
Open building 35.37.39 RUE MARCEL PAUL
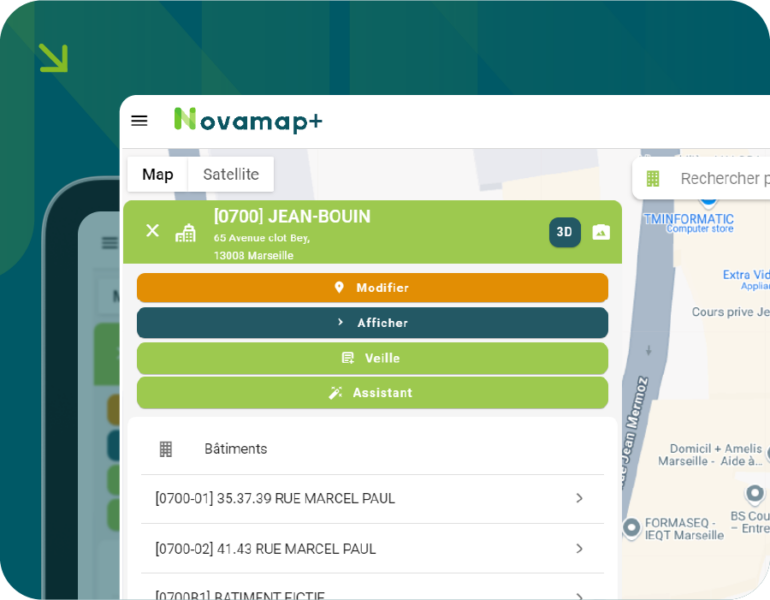pos(372,499)
